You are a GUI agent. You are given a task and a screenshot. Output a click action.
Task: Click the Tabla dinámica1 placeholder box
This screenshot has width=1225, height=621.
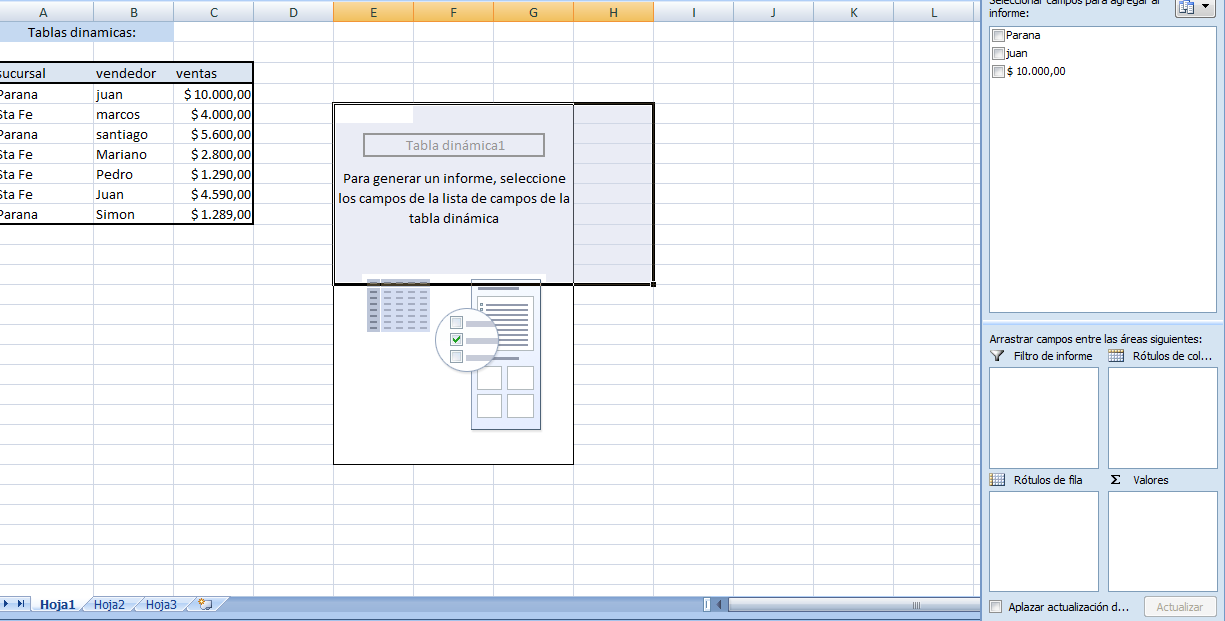[454, 145]
